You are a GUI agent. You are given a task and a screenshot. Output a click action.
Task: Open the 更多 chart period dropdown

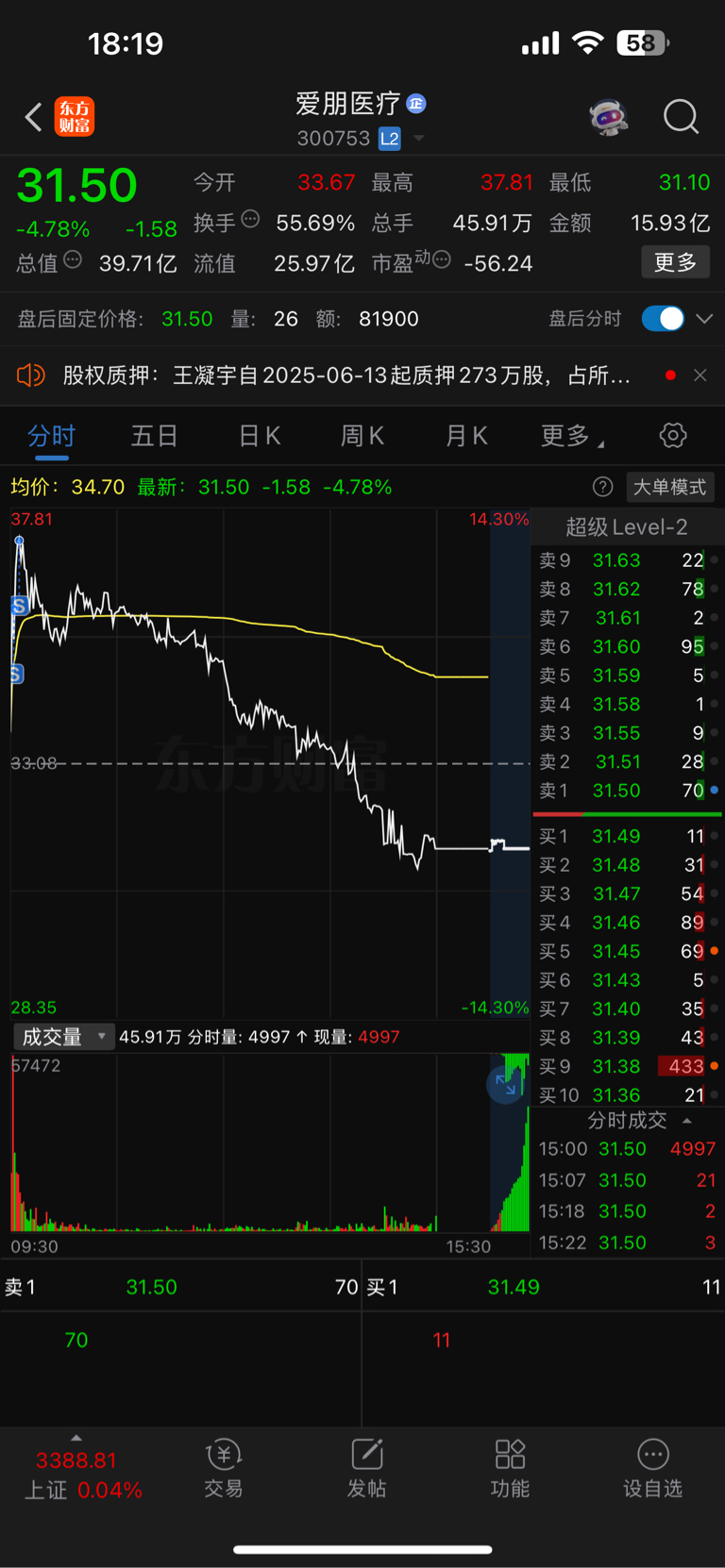click(572, 436)
